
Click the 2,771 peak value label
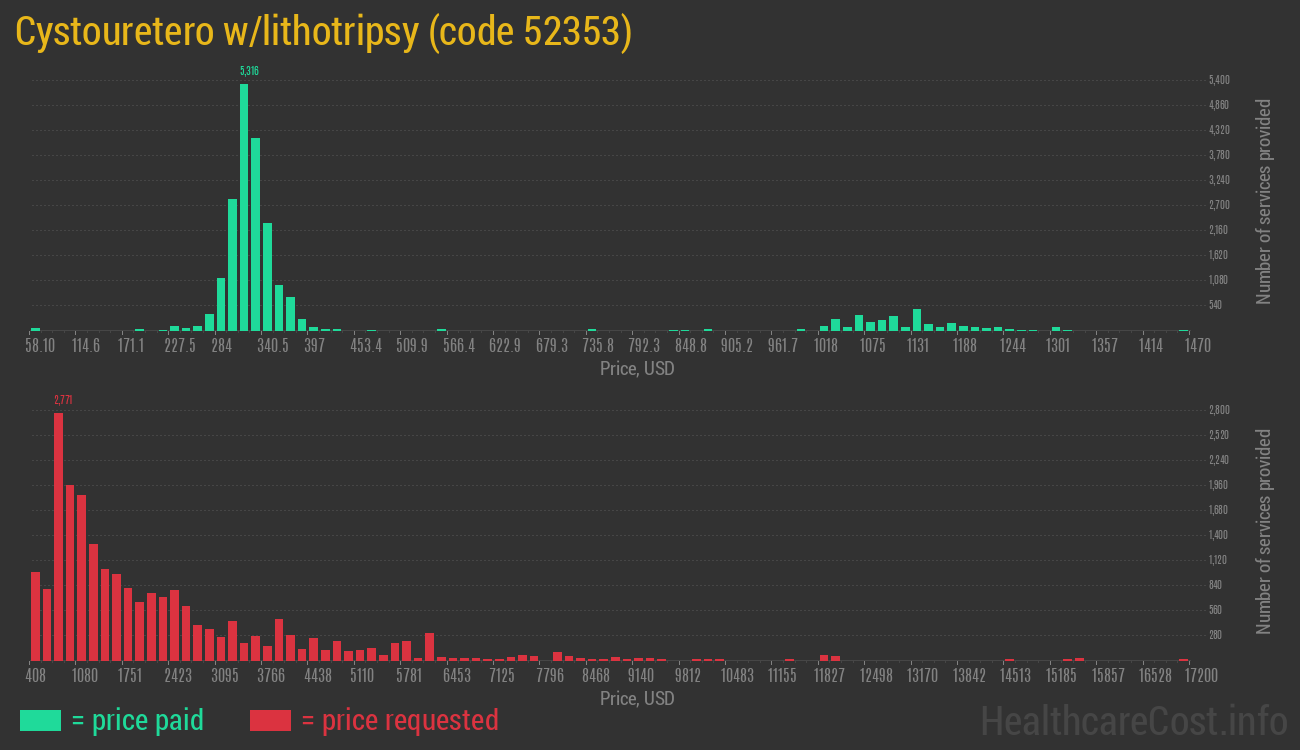pyautogui.click(x=63, y=400)
